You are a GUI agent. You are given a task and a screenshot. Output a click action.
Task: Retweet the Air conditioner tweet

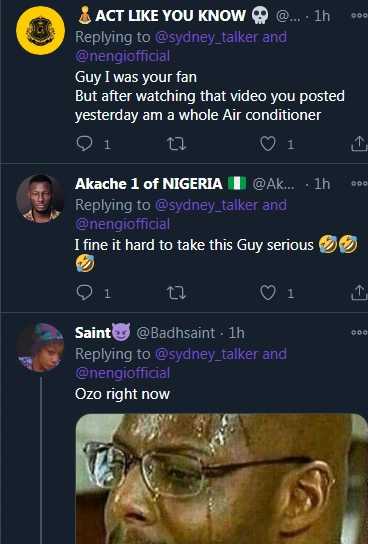pos(177,143)
